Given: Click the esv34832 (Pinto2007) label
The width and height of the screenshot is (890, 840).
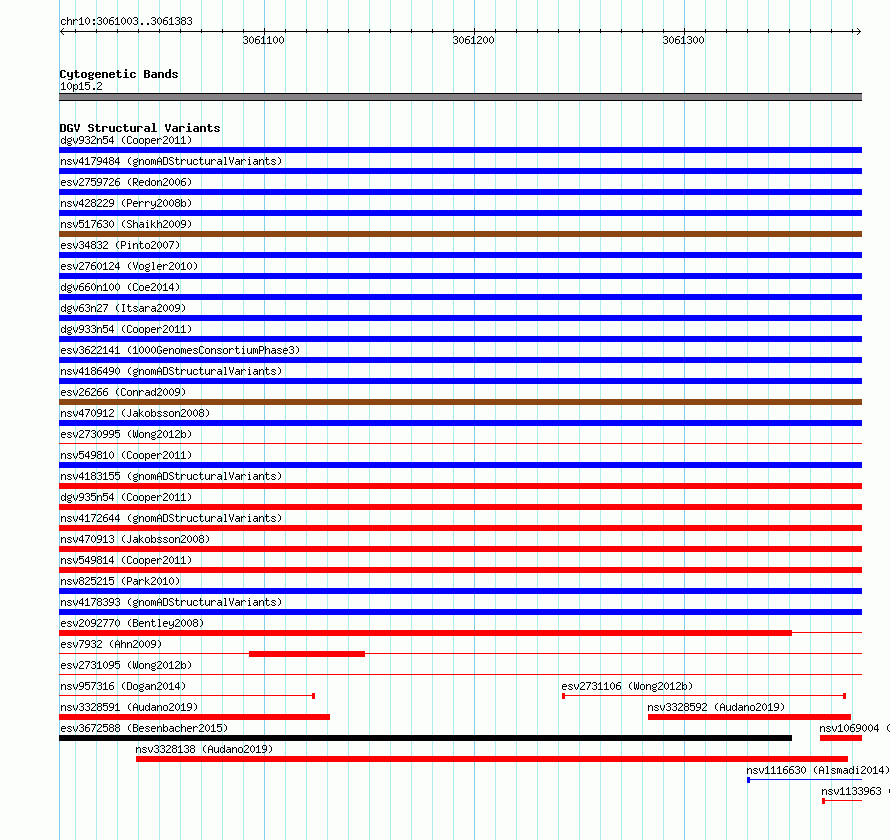Looking at the screenshot, I should pyautogui.click(x=120, y=245).
